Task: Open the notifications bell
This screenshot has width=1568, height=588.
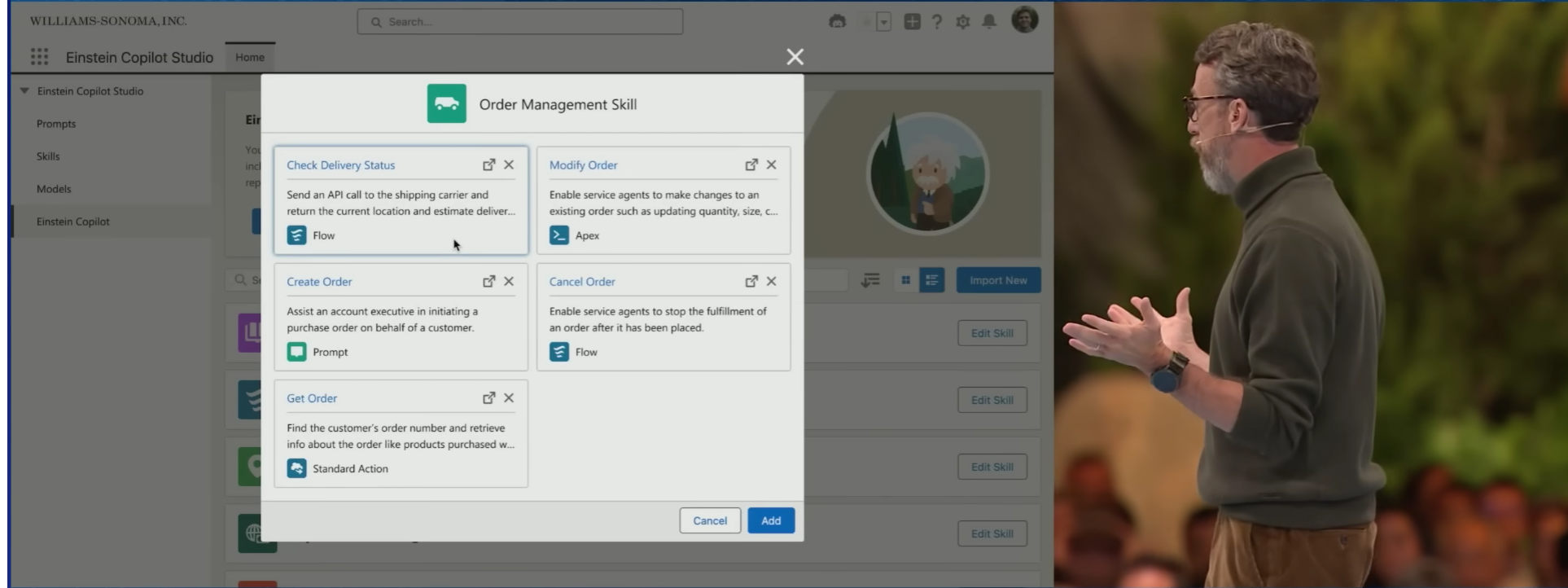Action: pyautogui.click(x=989, y=22)
